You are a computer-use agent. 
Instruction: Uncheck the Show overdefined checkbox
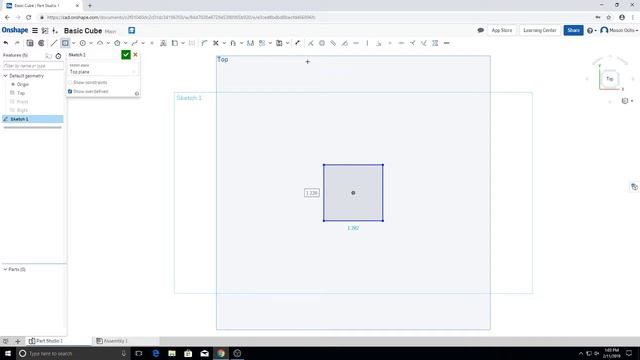pos(70,91)
